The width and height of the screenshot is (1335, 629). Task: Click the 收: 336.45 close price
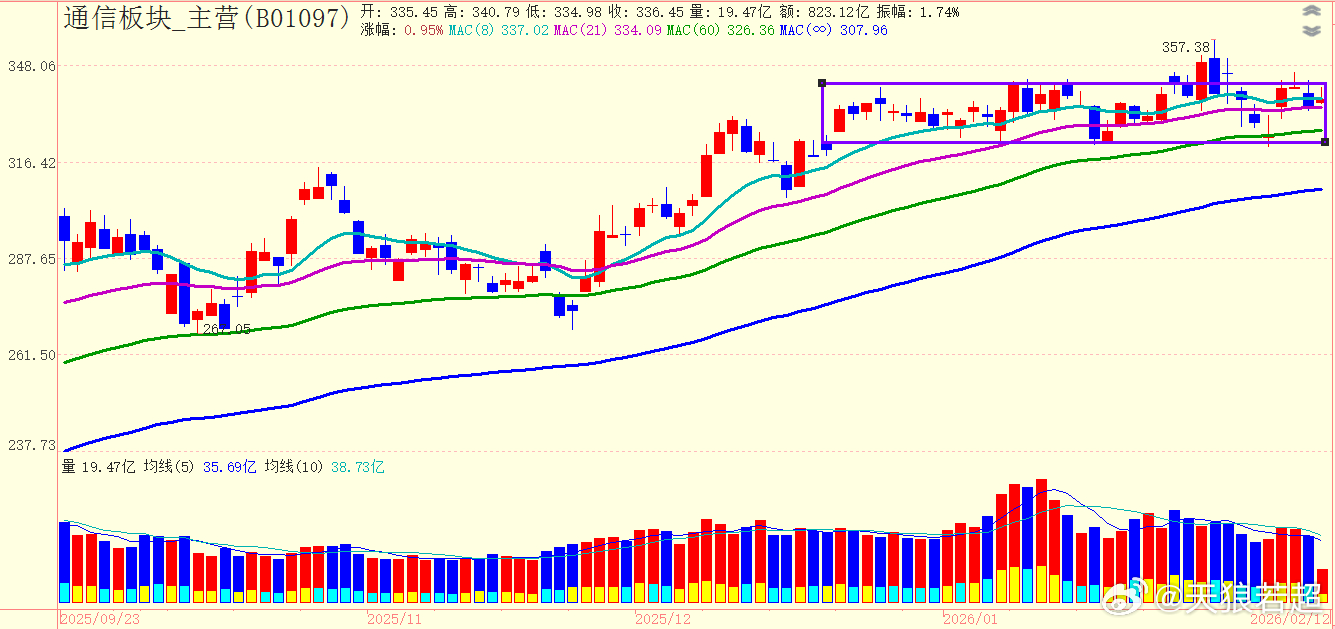[x=648, y=12]
